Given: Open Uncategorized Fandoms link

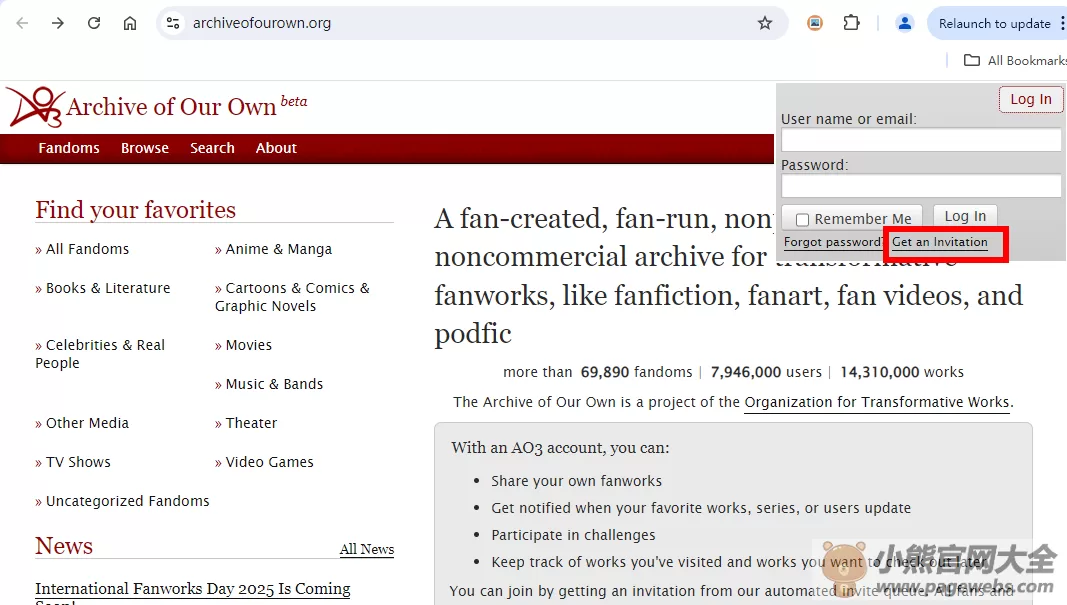Looking at the screenshot, I should (x=128, y=501).
